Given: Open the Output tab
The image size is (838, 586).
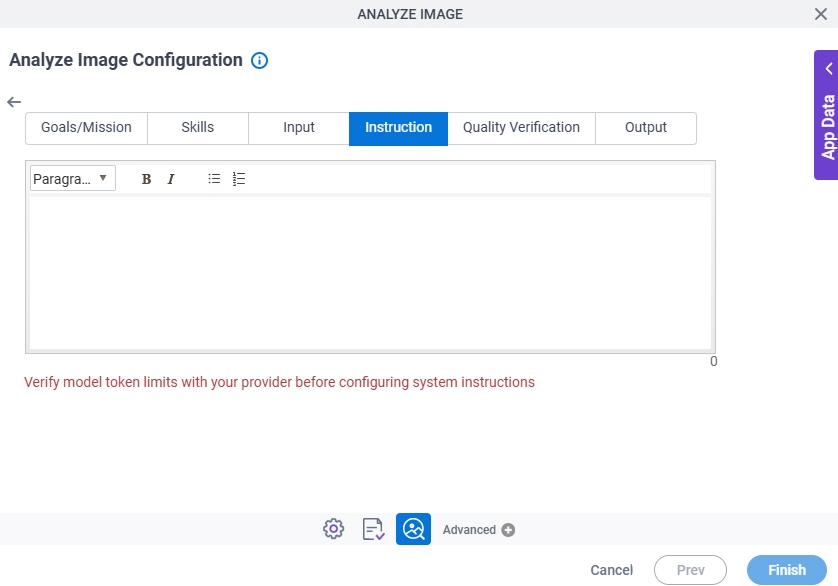Looking at the screenshot, I should 646,128.
